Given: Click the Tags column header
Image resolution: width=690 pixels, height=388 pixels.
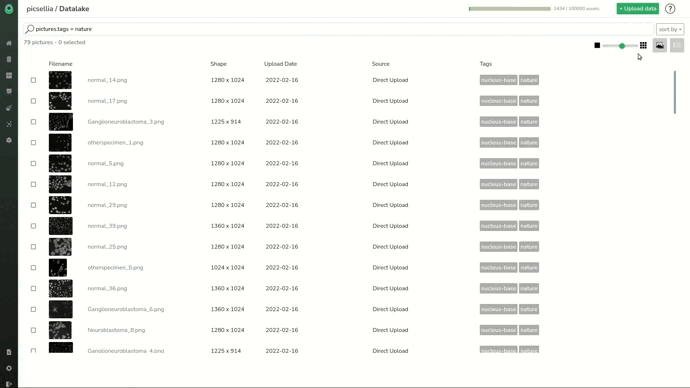Looking at the screenshot, I should [486, 64].
